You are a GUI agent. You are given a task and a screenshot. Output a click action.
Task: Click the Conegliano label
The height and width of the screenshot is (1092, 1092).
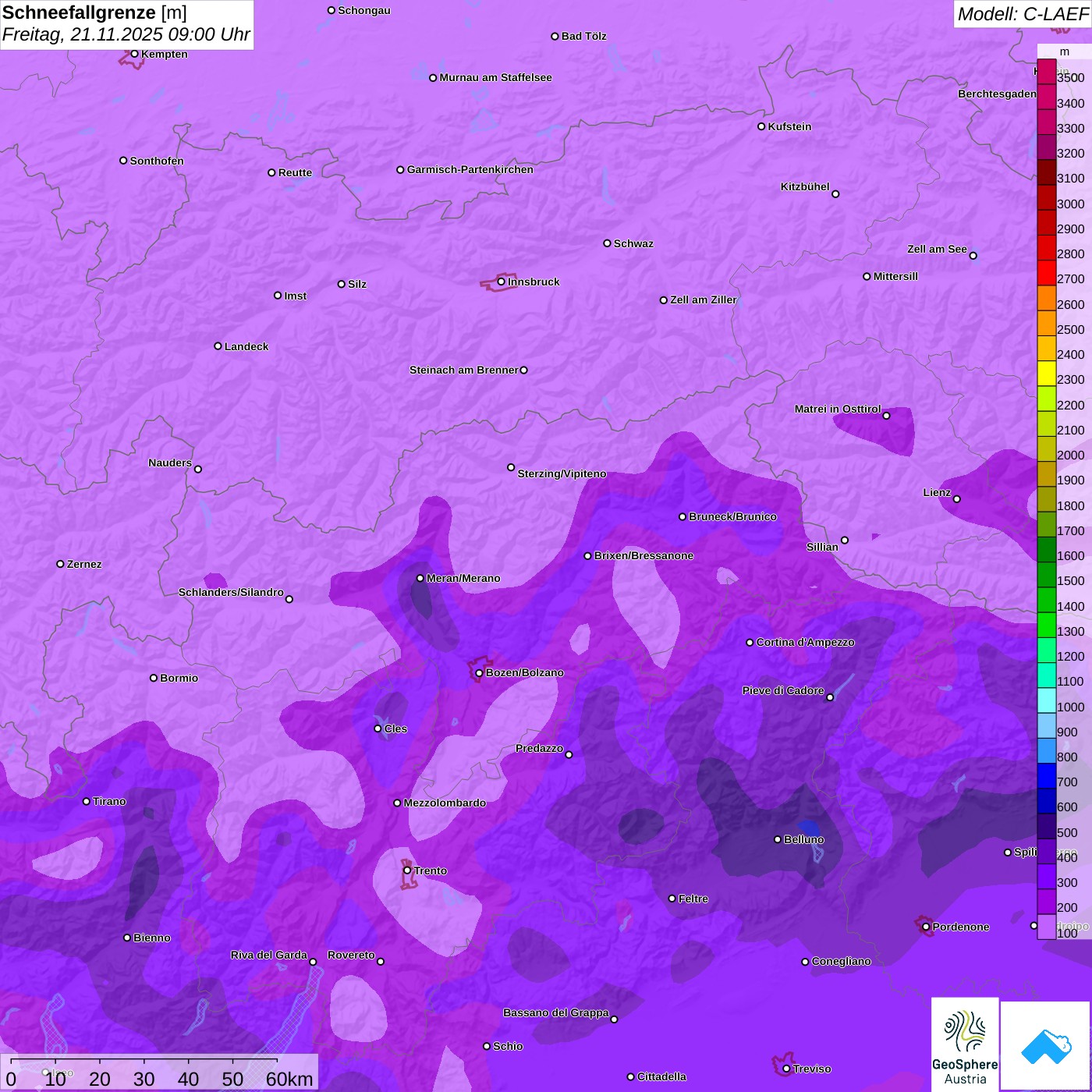point(842,961)
